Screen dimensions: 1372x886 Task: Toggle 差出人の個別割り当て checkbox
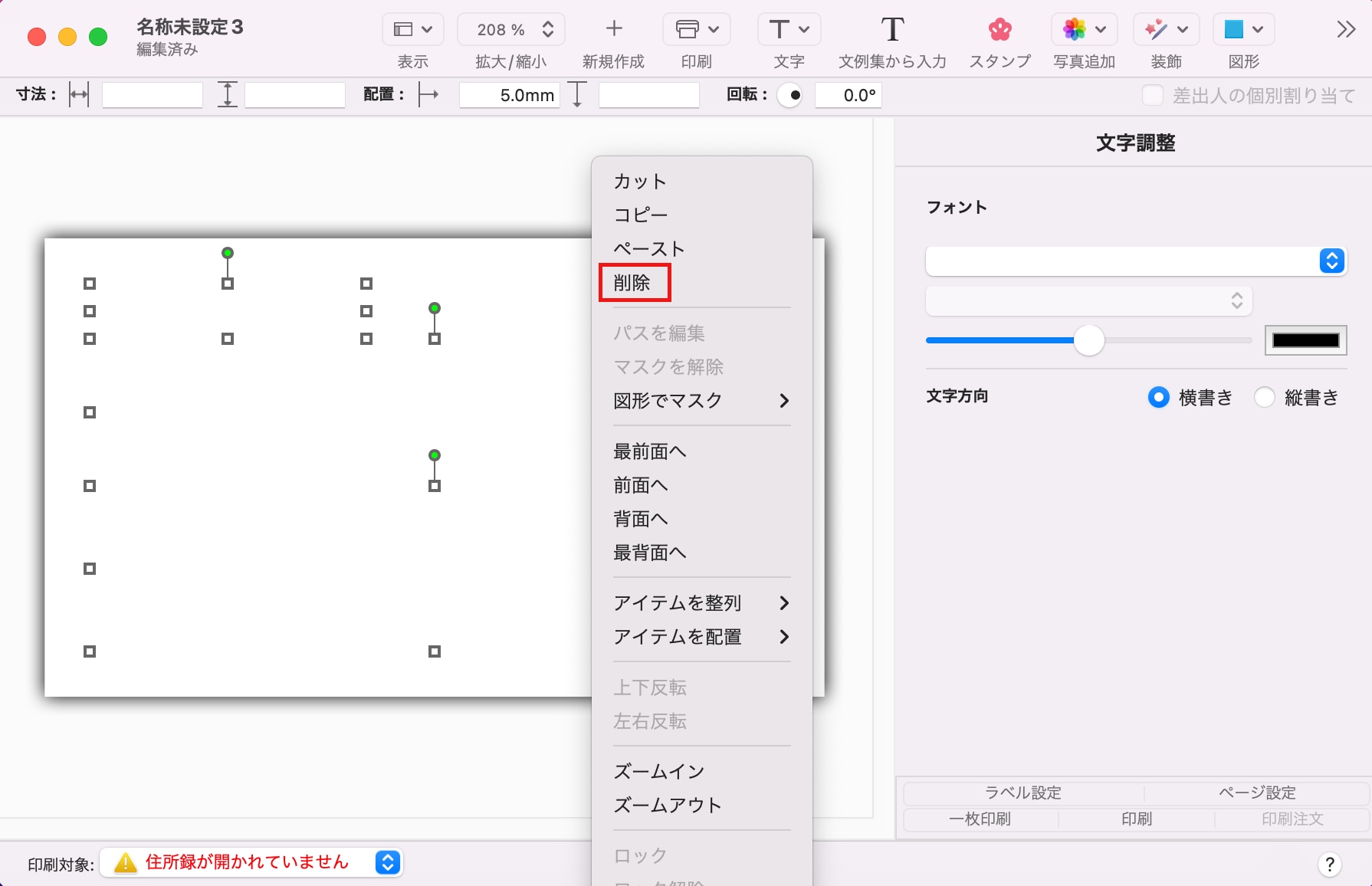pyautogui.click(x=1152, y=95)
